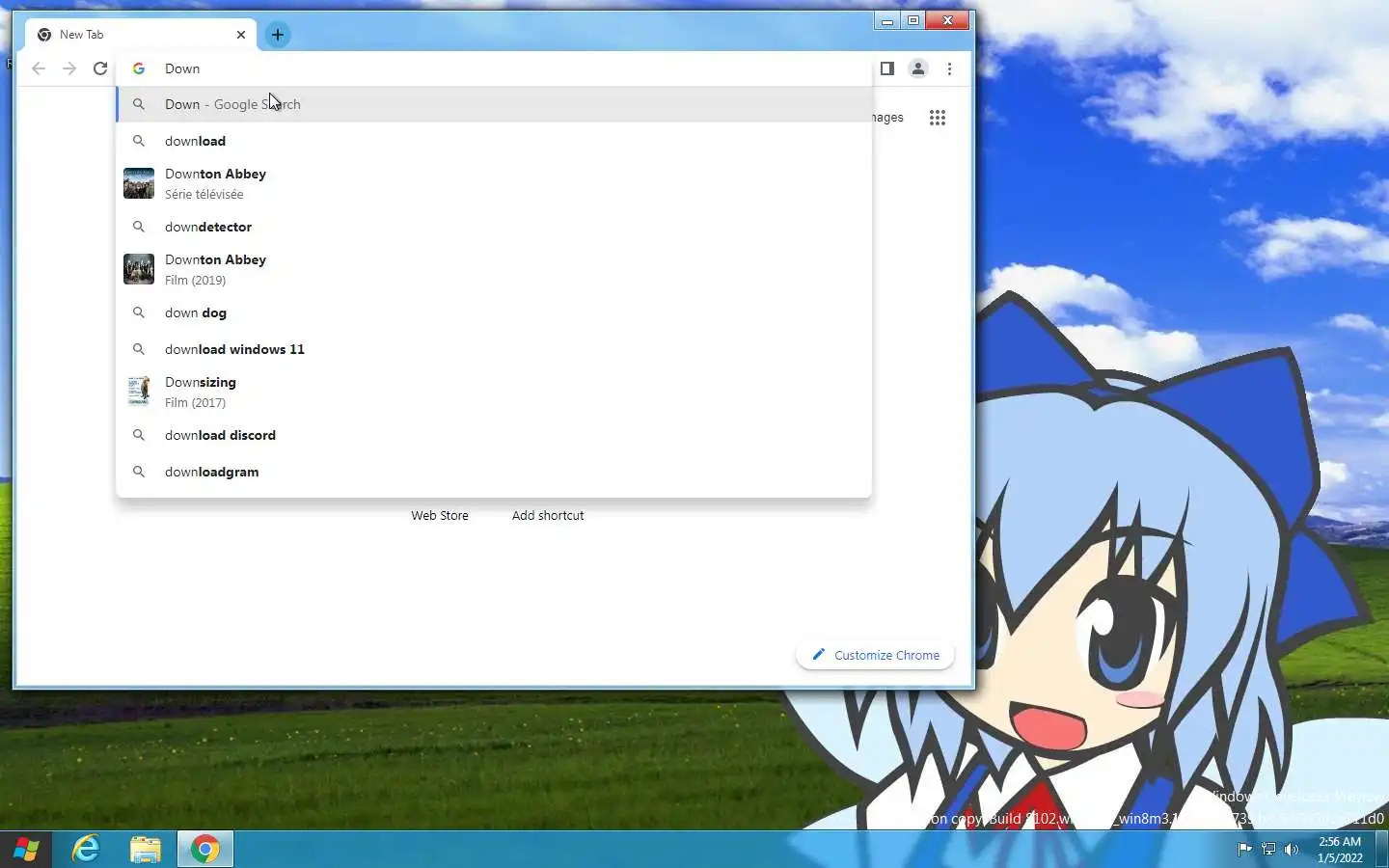Click the address bar containing 'Down'
The width and height of the screenshot is (1389, 868).
click(494, 68)
